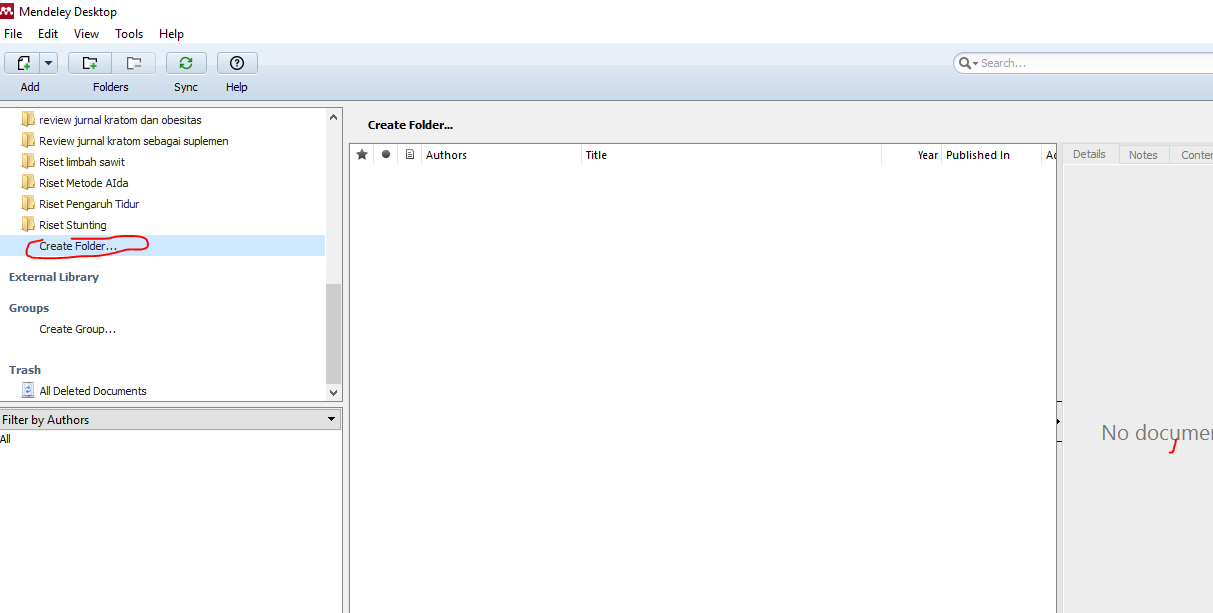Select the Riset Pengaruh Tidur folder
Image resolution: width=1213 pixels, height=613 pixels.
89,204
